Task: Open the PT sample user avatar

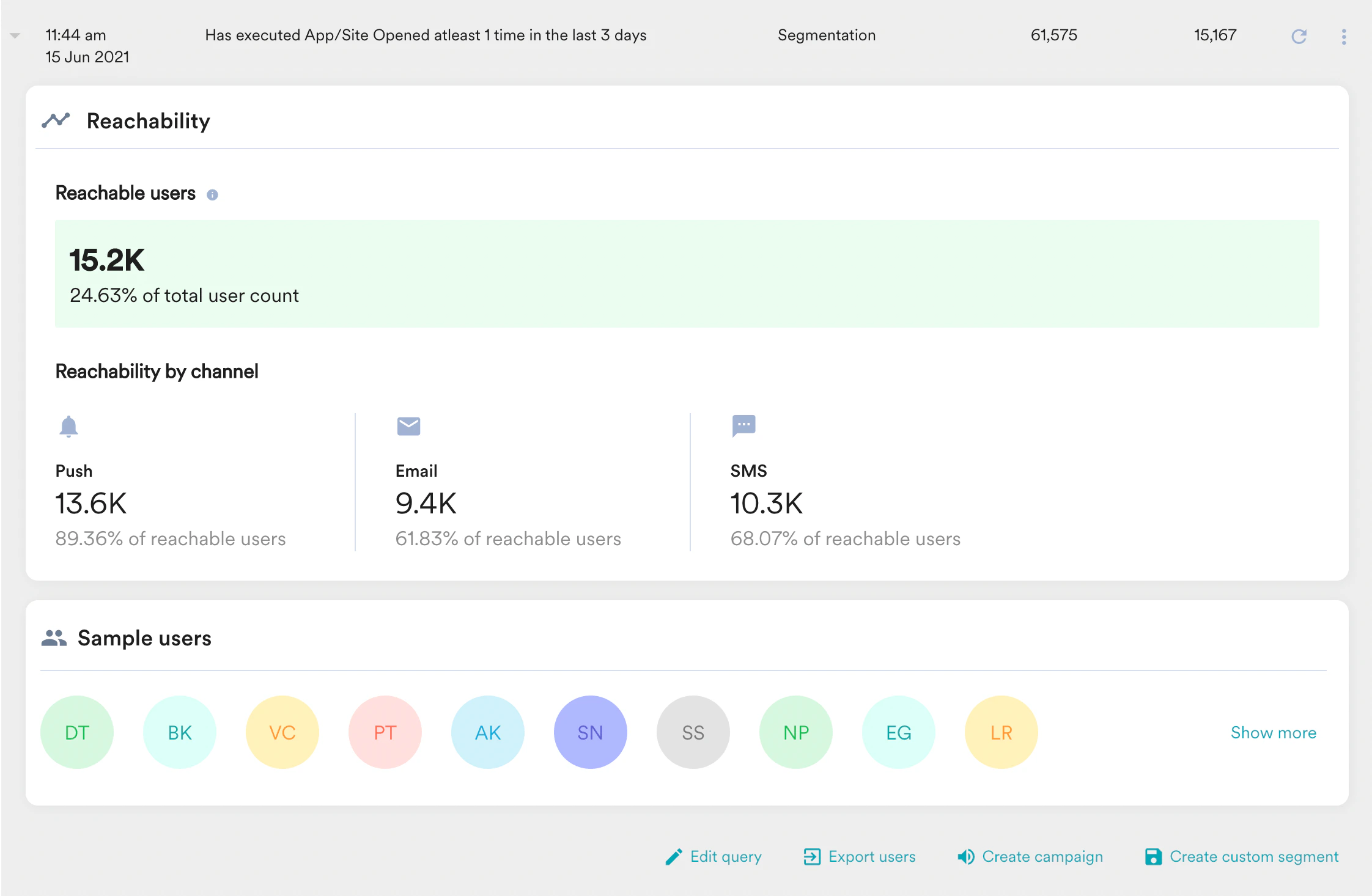Action: 385,732
